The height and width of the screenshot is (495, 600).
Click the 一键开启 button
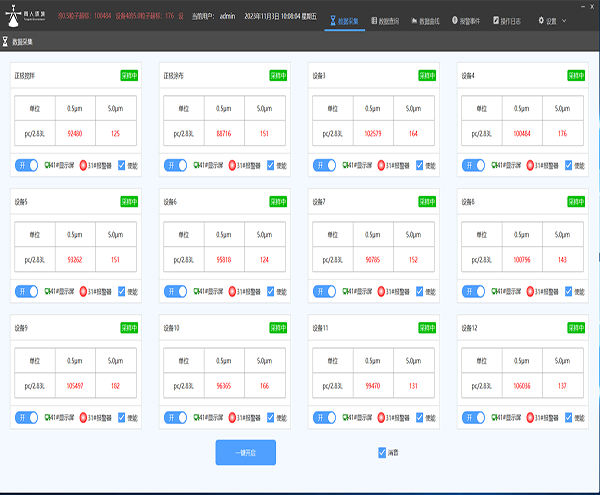coord(246,453)
